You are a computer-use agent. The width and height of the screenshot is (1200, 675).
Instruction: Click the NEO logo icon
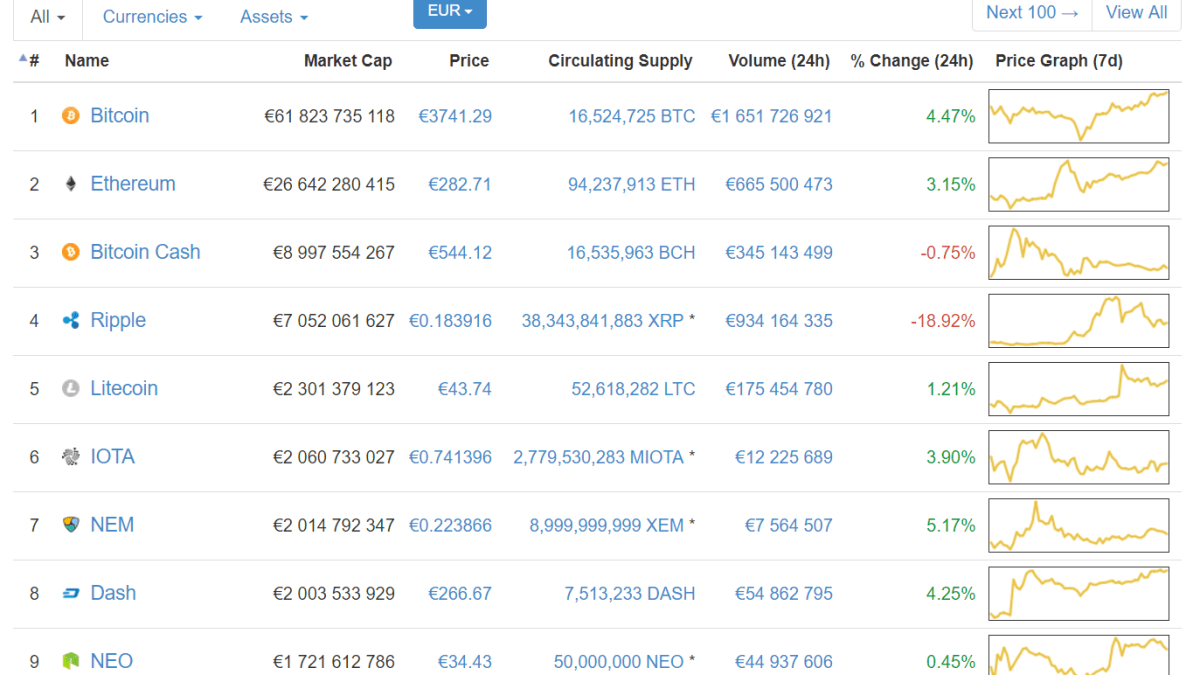point(70,661)
